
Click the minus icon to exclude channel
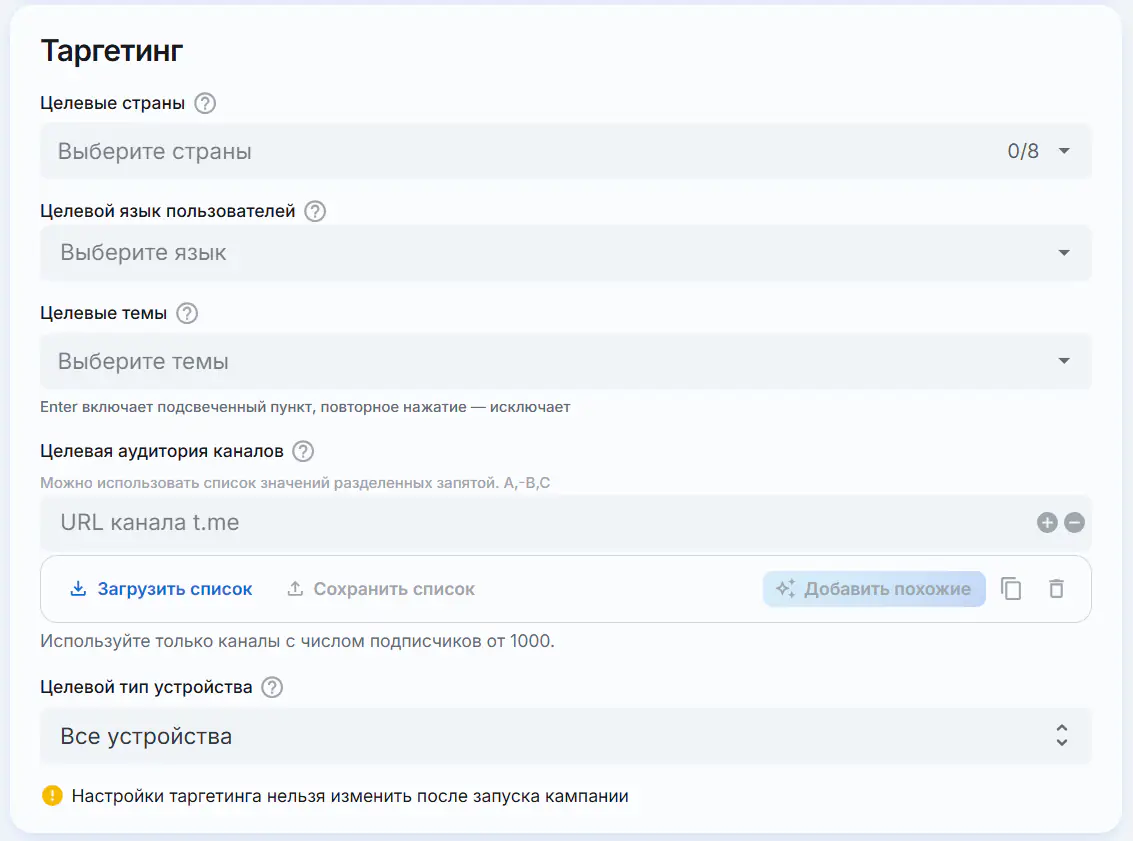coord(1074,522)
